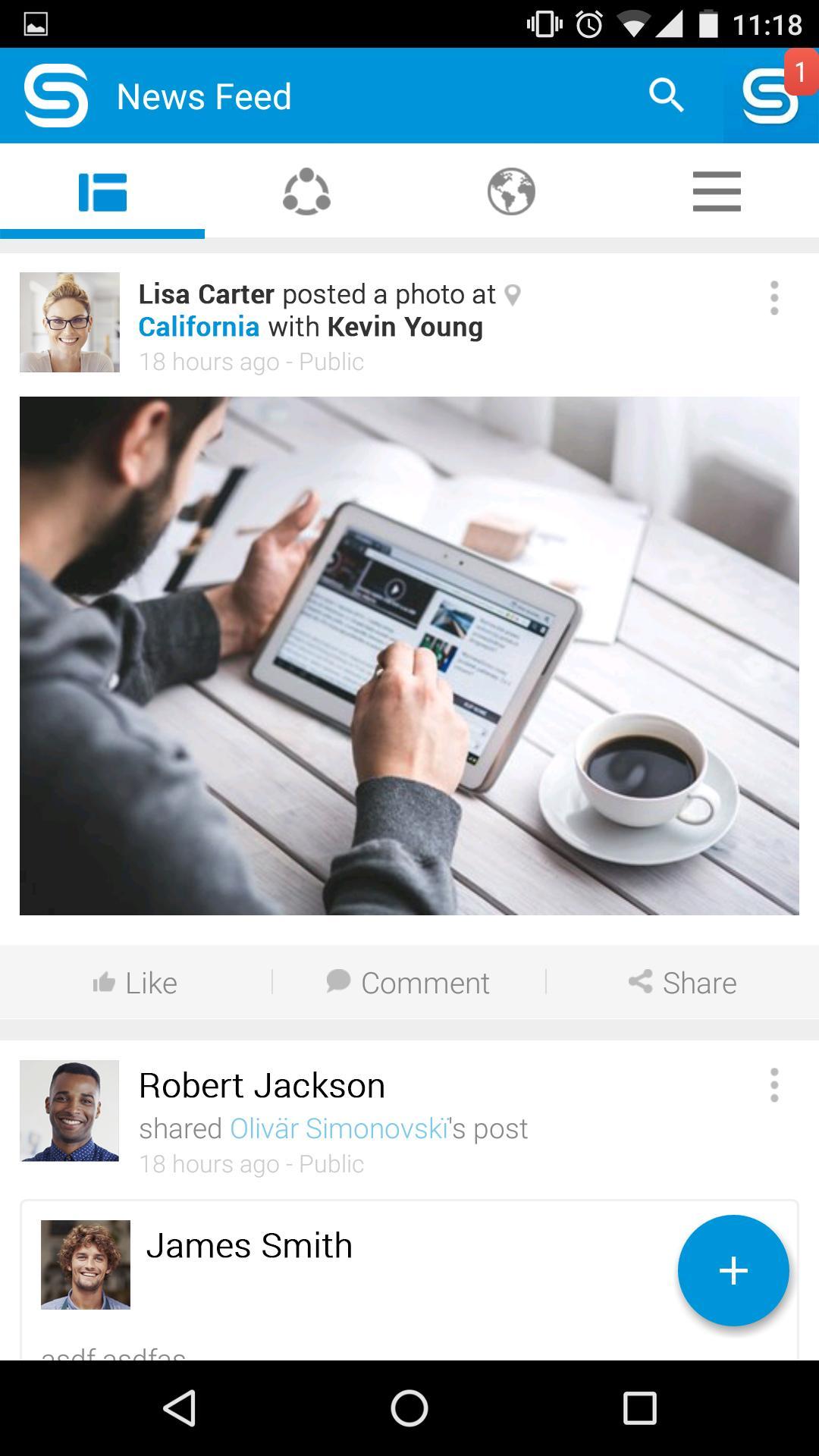Viewport: 819px width, 1456px height.
Task: Open the hamburger menu tab
Action: tap(717, 192)
